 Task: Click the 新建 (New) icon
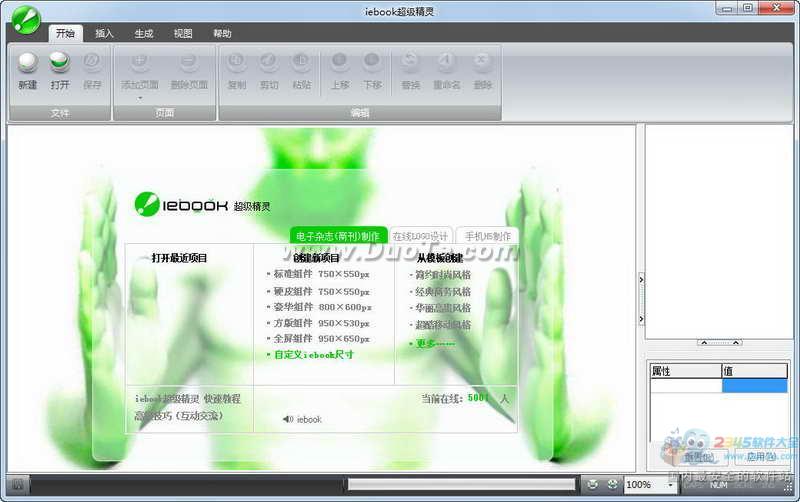[x=27, y=64]
